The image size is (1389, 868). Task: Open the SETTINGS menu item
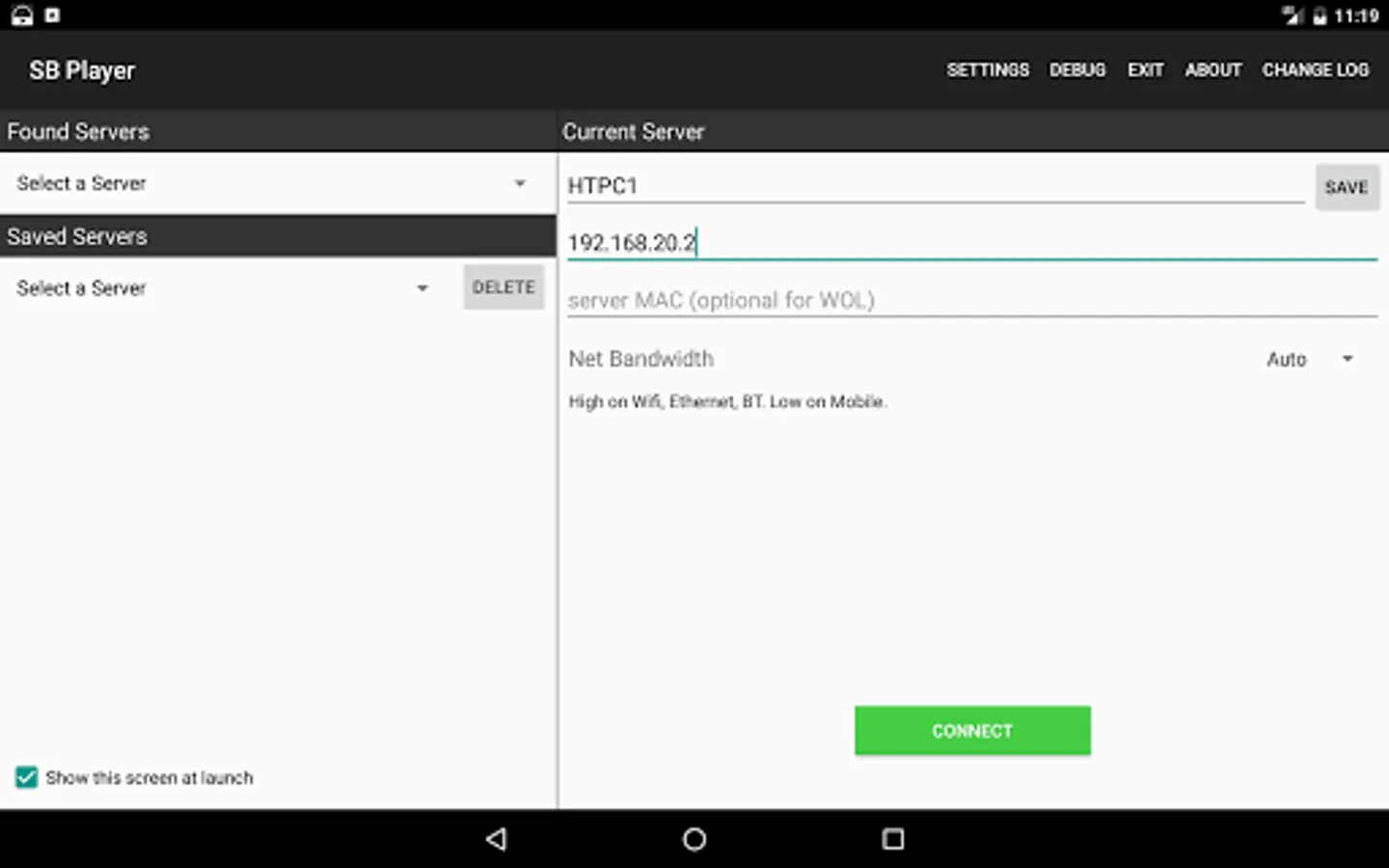[x=988, y=70]
